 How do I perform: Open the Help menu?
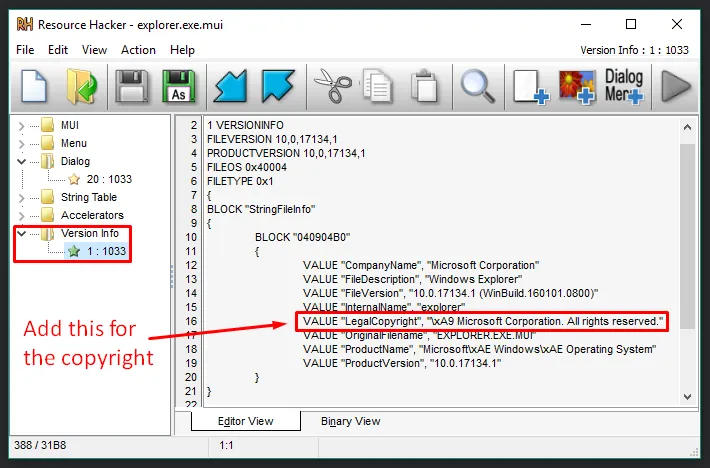coord(182,50)
